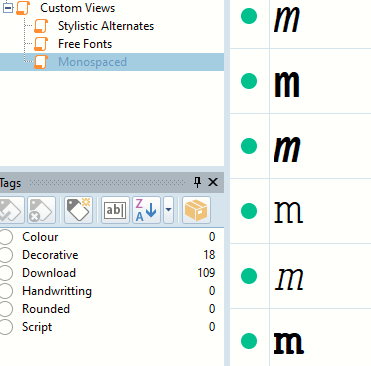This screenshot has height=366, width=371.
Task: Select the 'Rounded' tag label
Action: [46, 309]
